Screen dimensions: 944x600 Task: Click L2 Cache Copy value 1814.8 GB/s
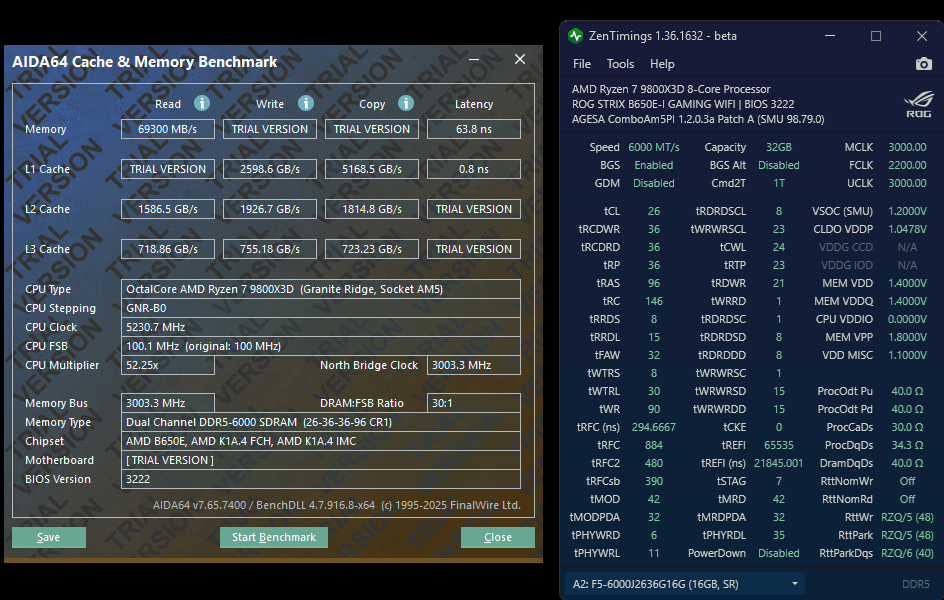[x=372, y=209]
